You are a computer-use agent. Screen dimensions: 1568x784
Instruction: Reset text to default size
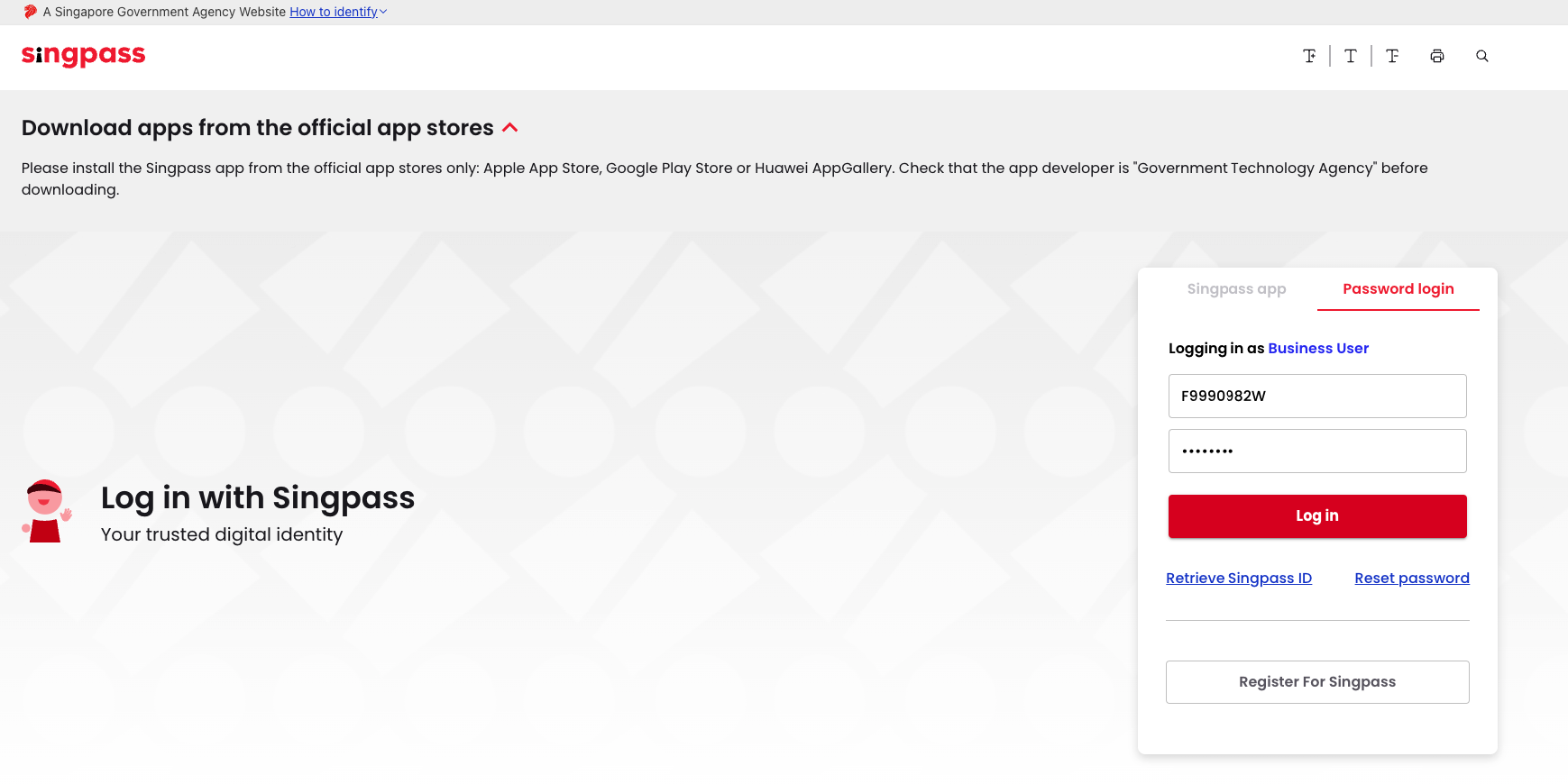click(x=1351, y=56)
